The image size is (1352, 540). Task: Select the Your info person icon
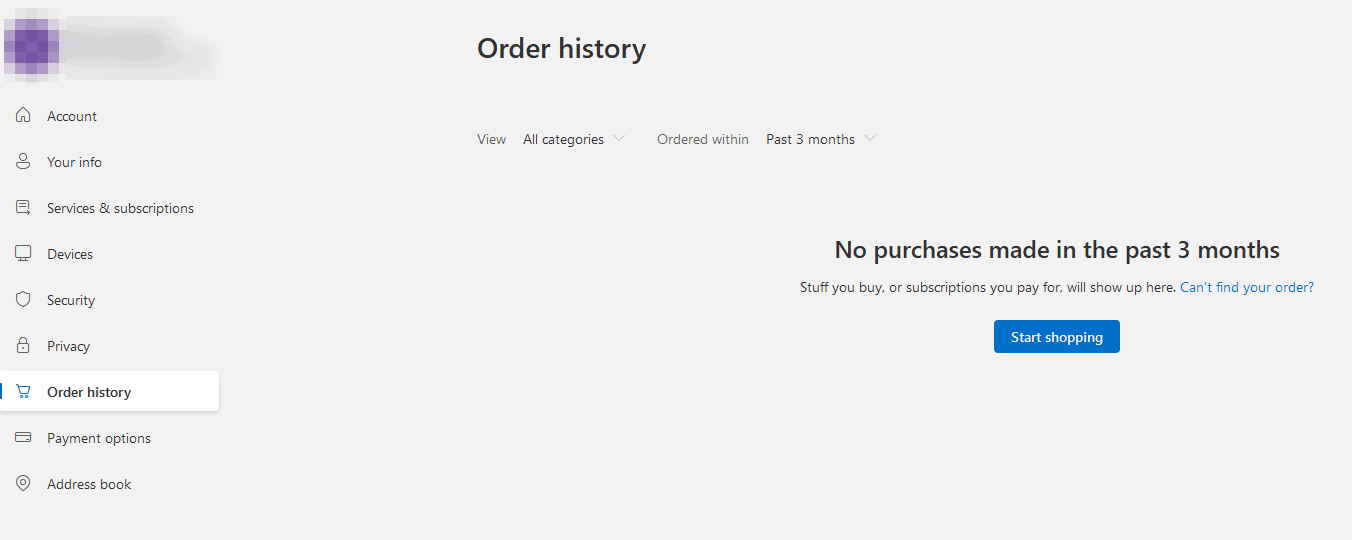click(23, 162)
